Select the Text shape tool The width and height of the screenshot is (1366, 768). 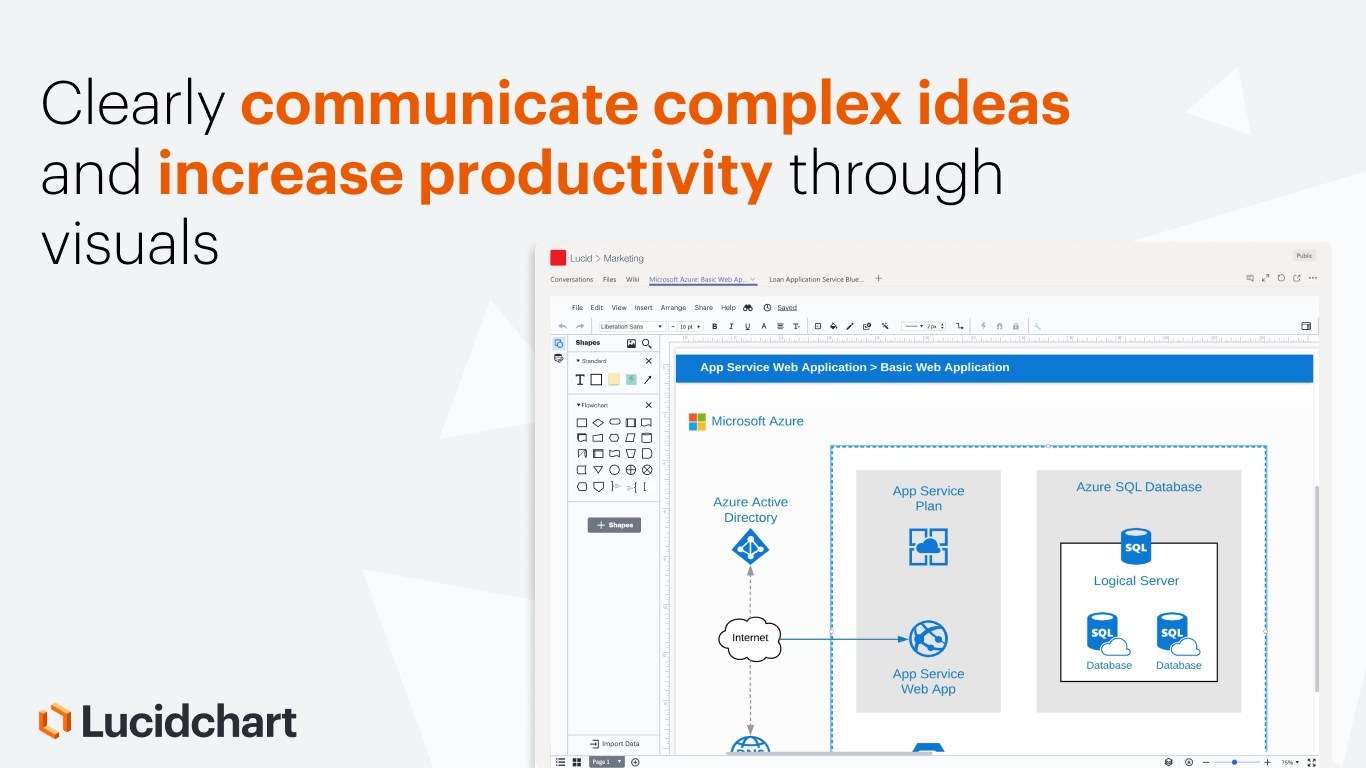pyautogui.click(x=580, y=380)
